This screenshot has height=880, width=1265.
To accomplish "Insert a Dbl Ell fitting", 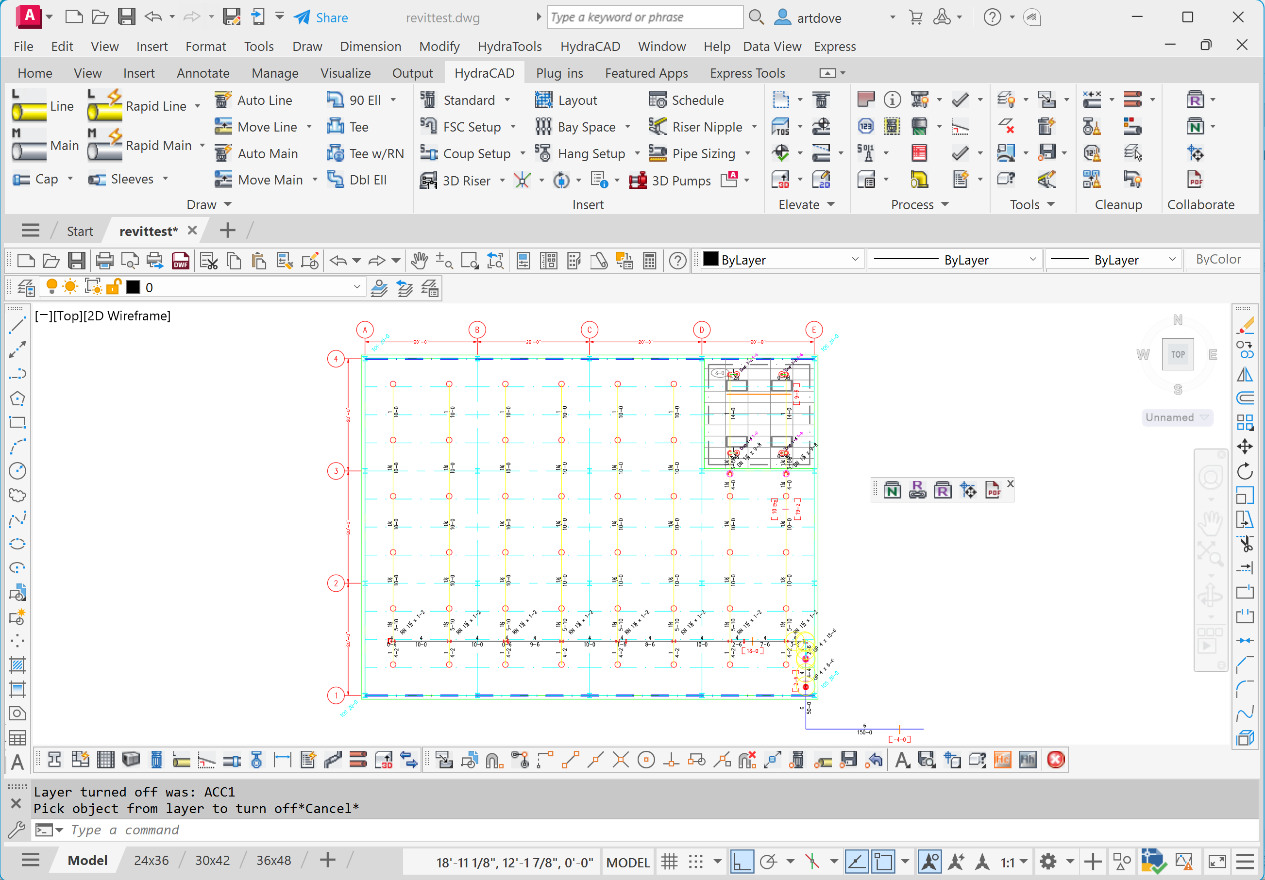I will pos(357,180).
